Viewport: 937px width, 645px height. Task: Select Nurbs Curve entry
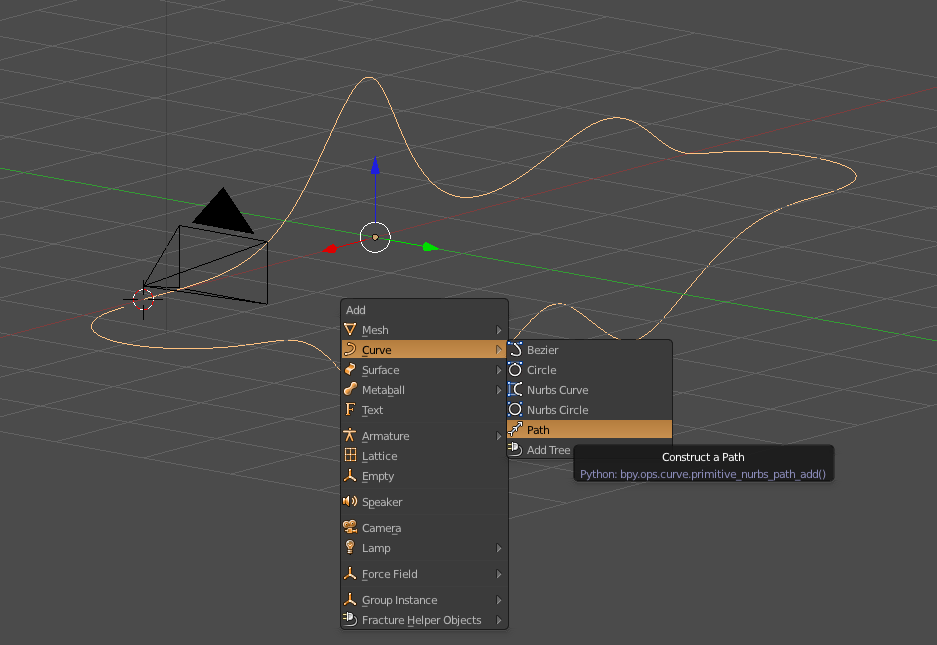tap(589, 390)
